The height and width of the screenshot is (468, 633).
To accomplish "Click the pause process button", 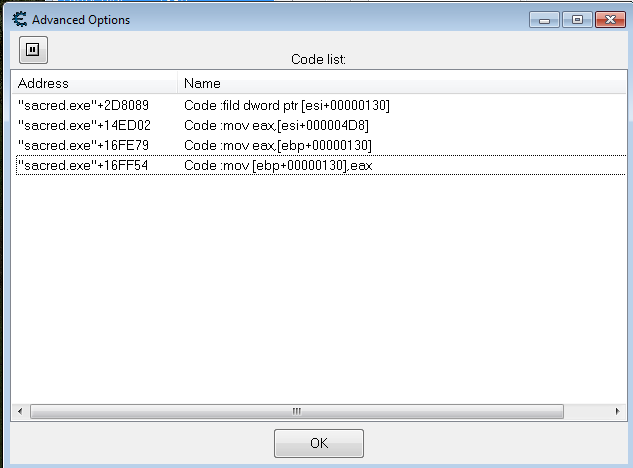I will coord(33,50).
